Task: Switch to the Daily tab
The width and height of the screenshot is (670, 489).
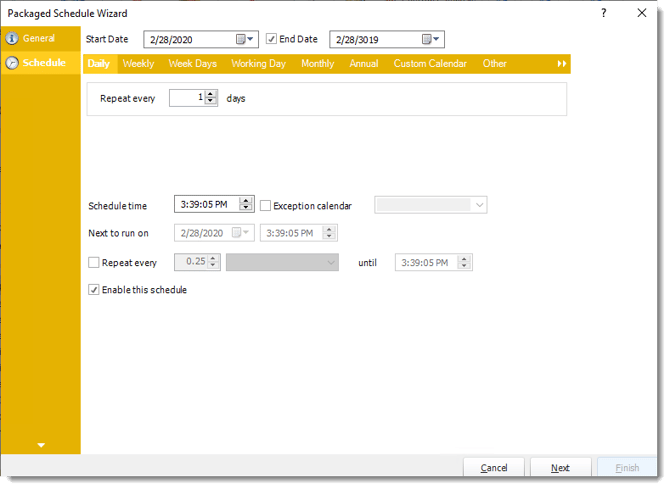Action: point(99,64)
